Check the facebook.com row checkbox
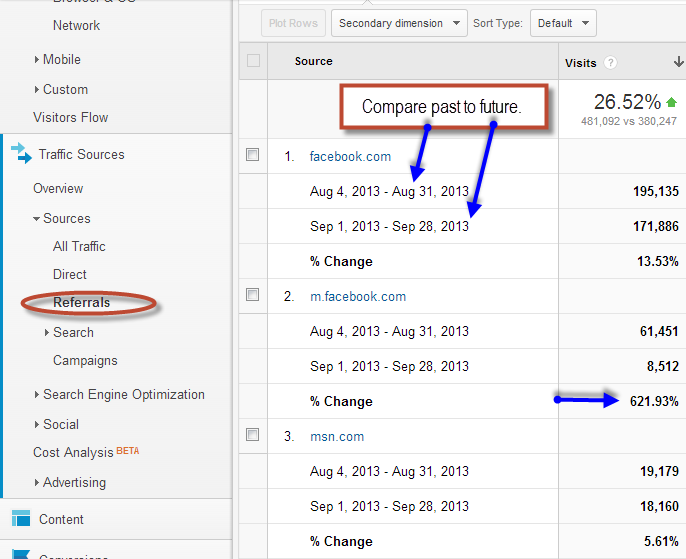Viewport: 686px width, 559px height. 252,154
